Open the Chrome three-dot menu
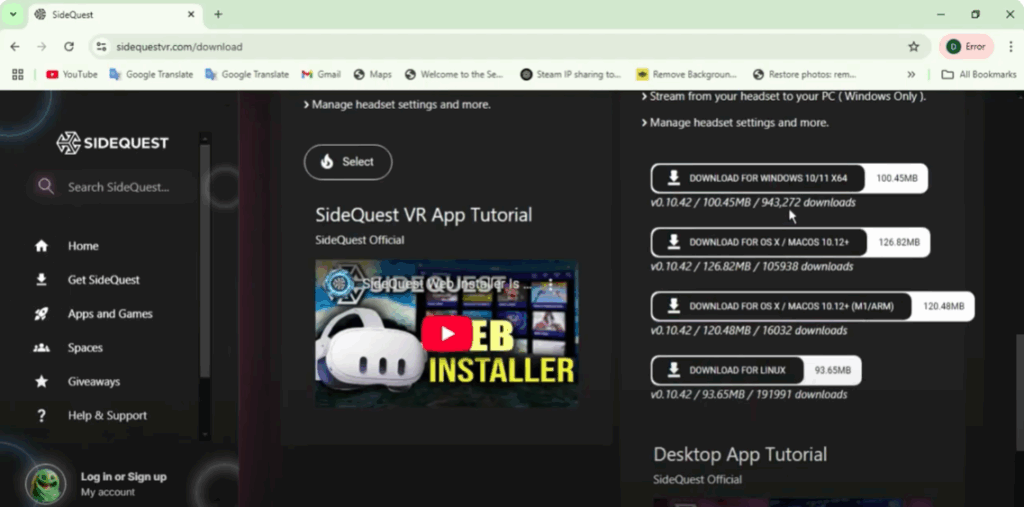1024x507 pixels. (x=1011, y=46)
